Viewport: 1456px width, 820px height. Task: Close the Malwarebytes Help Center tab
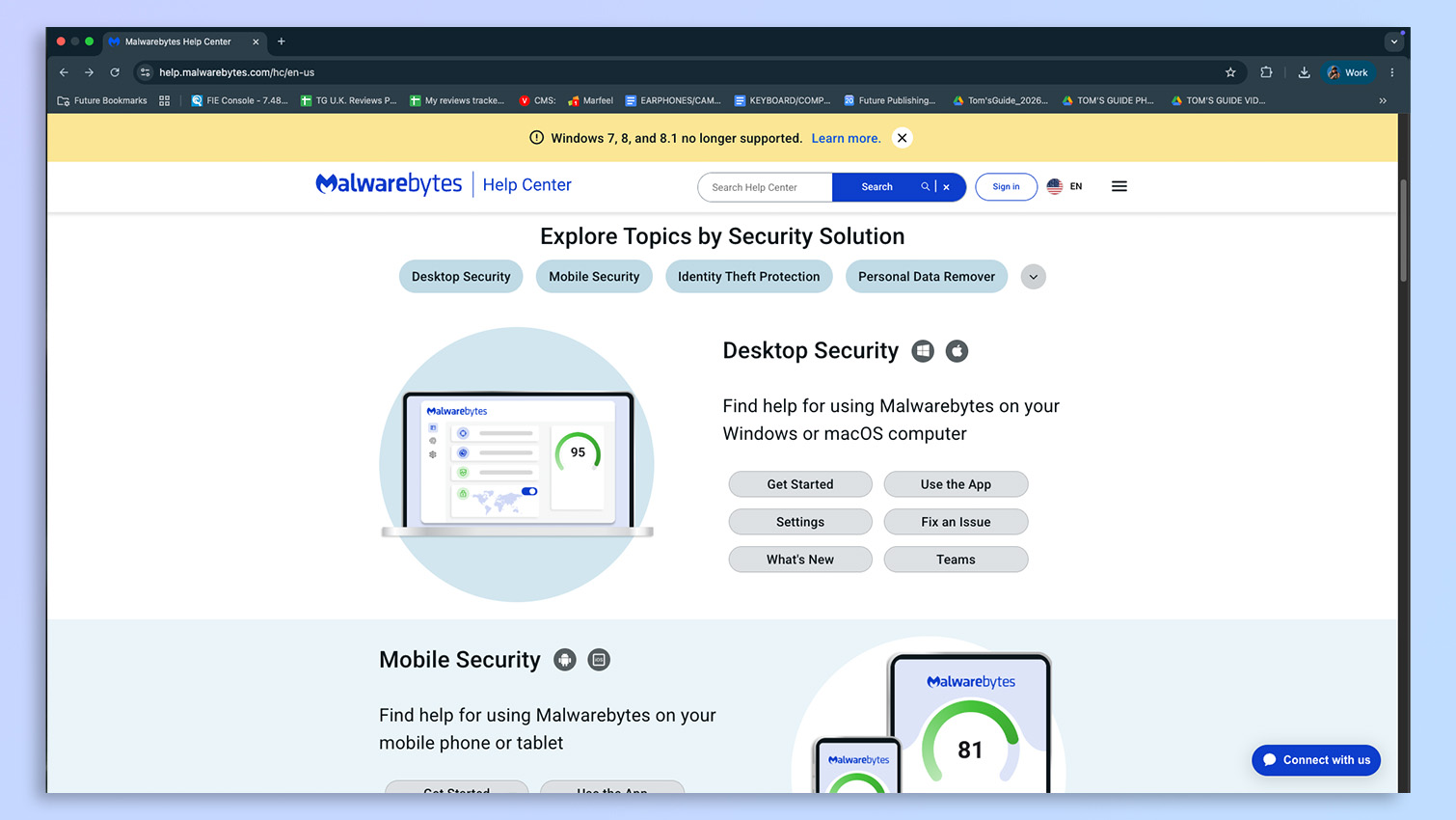tap(256, 41)
